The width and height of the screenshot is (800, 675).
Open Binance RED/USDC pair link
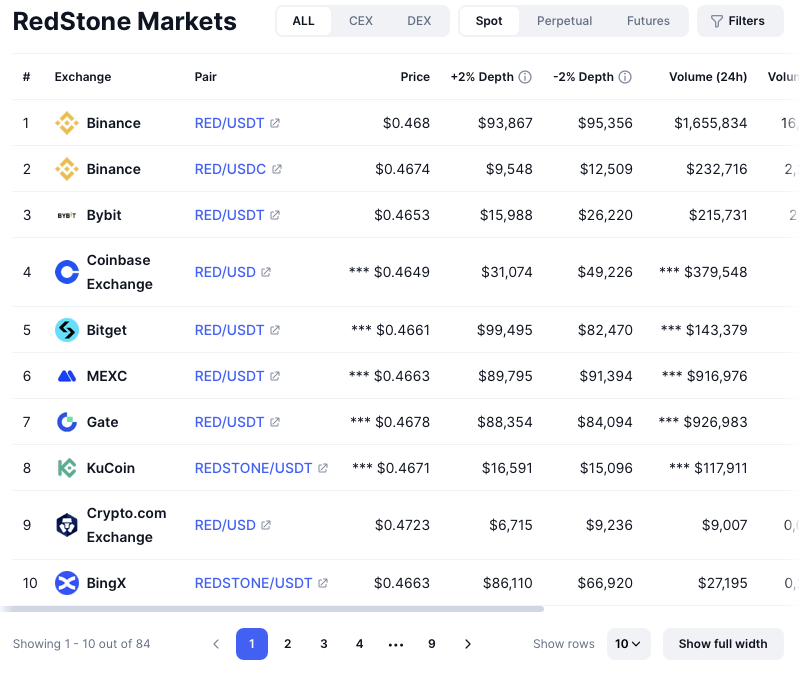click(231, 169)
